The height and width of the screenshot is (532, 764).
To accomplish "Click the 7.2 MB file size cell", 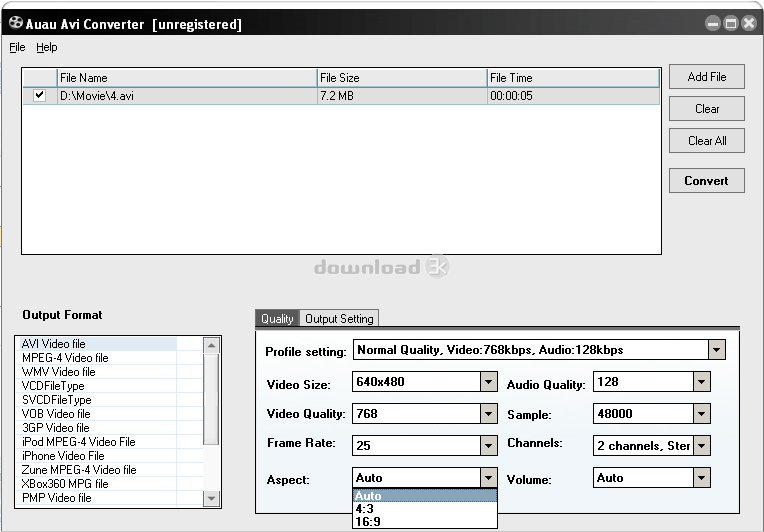I will pyautogui.click(x=402, y=96).
